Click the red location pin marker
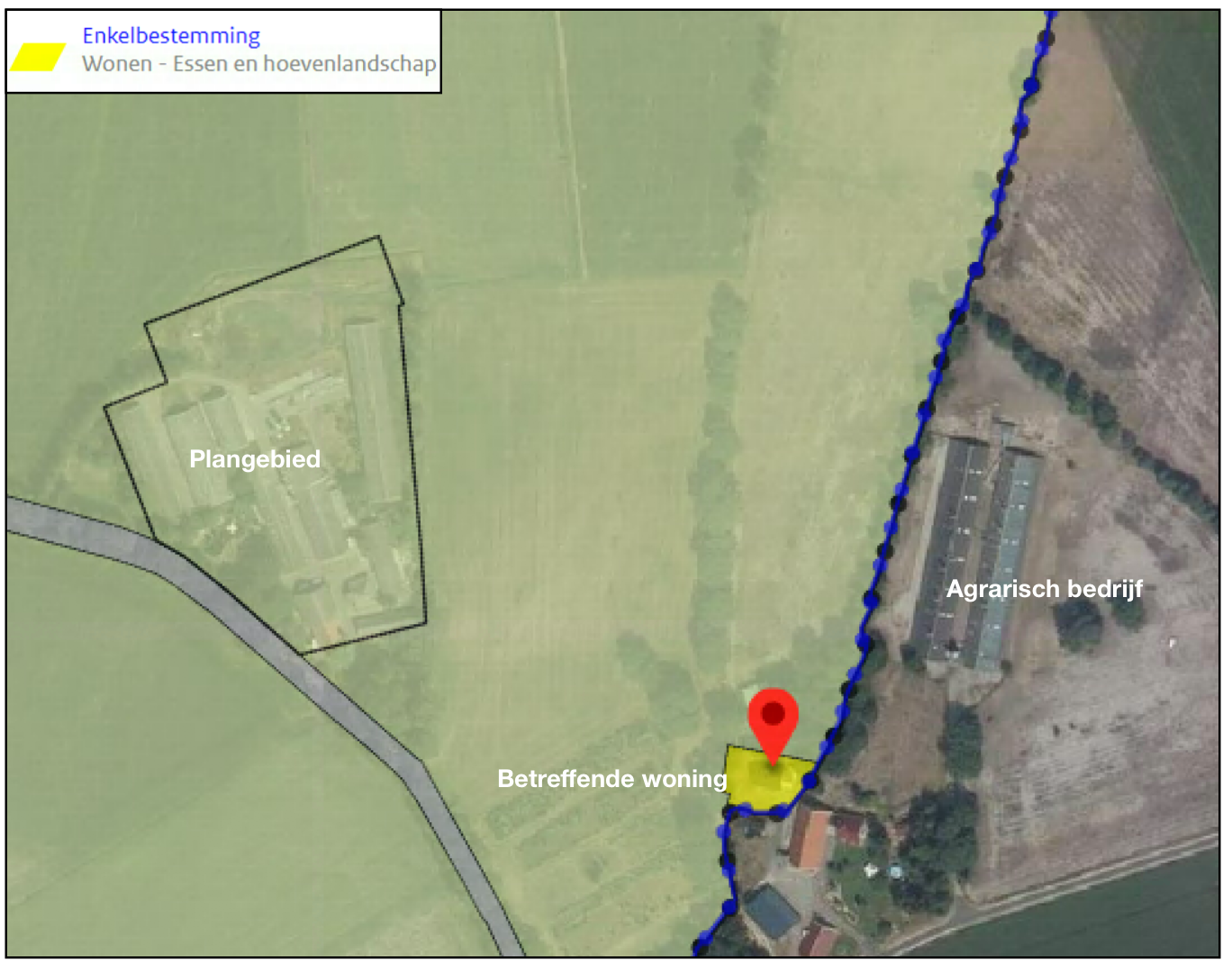The height and width of the screenshot is (969, 1232). (773, 726)
